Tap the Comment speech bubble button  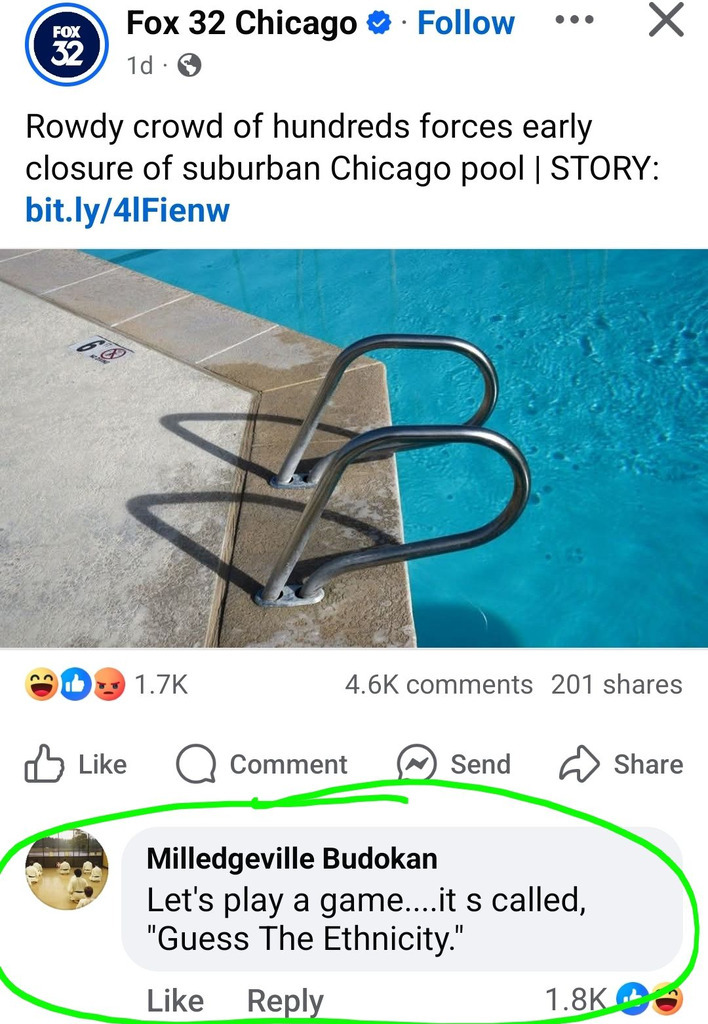coord(262,763)
